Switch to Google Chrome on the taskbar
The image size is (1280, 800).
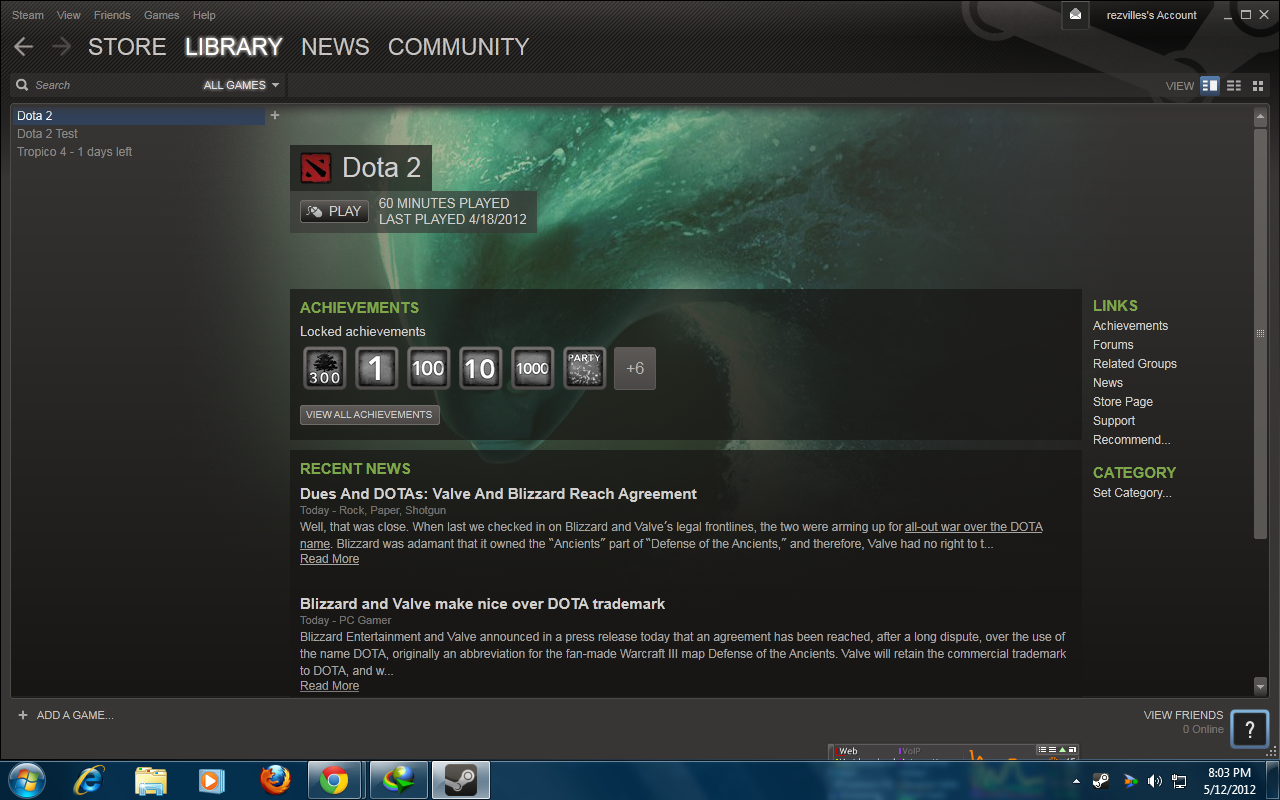(335, 779)
